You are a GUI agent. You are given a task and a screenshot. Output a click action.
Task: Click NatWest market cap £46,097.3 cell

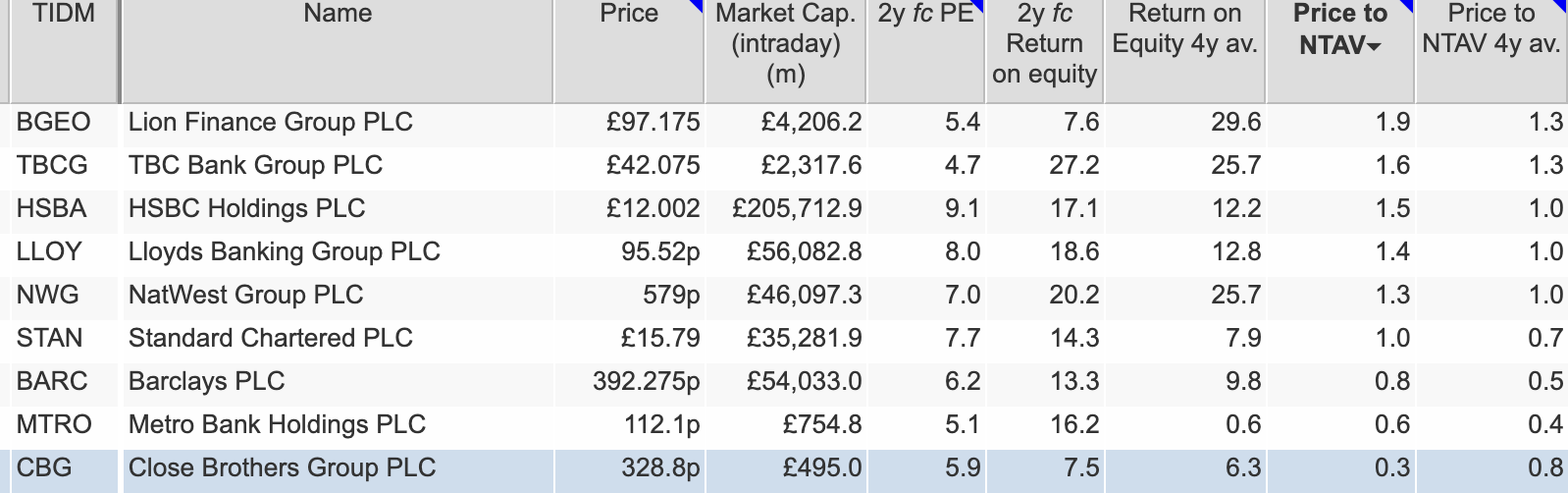coord(804,295)
